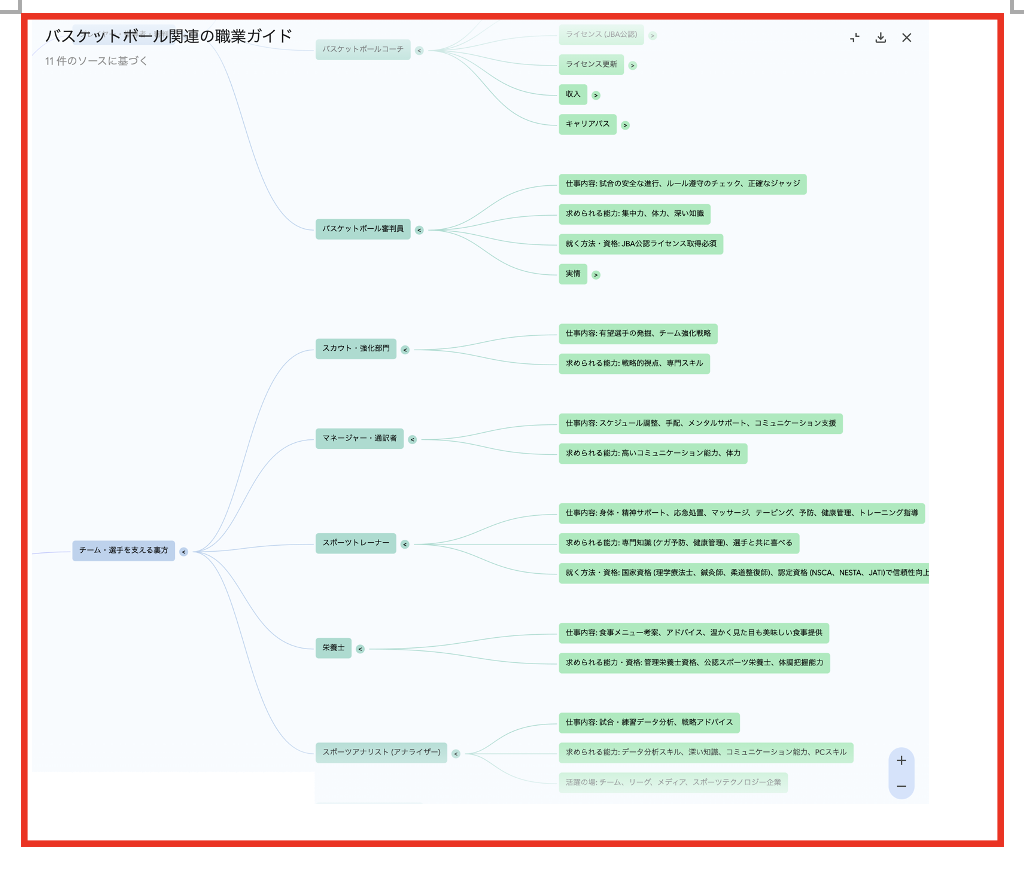Click the node about JBA公認ライセンス取得必須
The width and height of the screenshot is (1024, 870).
click(x=641, y=244)
